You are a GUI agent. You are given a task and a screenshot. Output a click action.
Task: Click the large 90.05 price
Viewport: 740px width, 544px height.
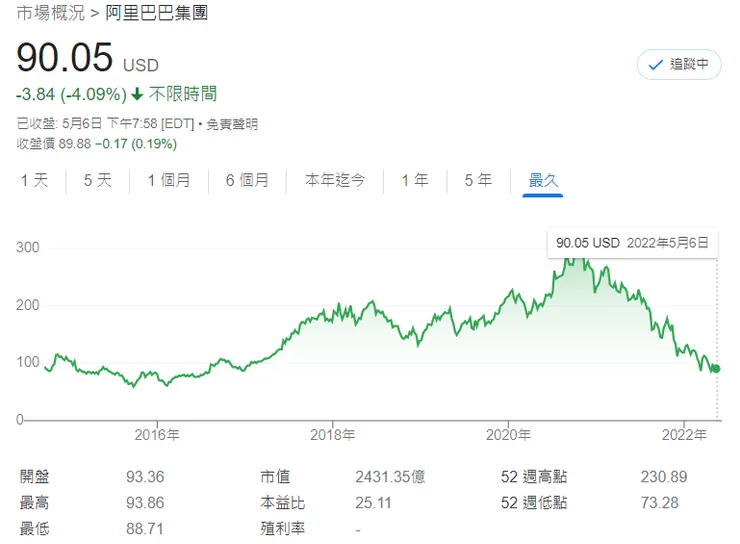(x=65, y=58)
